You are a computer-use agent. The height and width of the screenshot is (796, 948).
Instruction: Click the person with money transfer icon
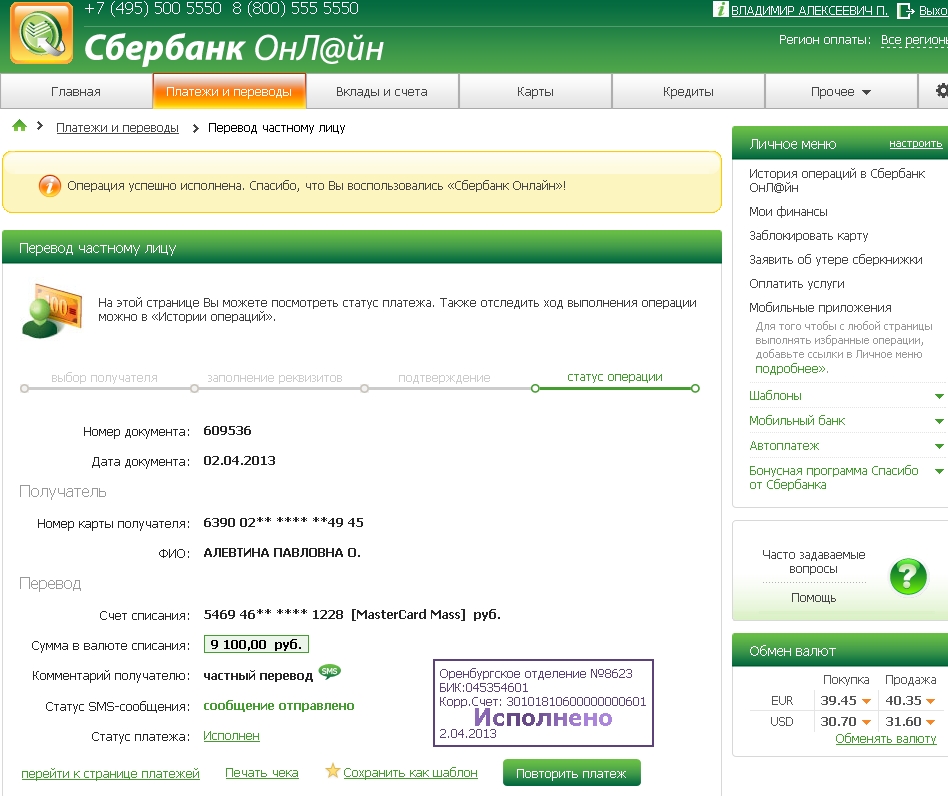[51, 311]
